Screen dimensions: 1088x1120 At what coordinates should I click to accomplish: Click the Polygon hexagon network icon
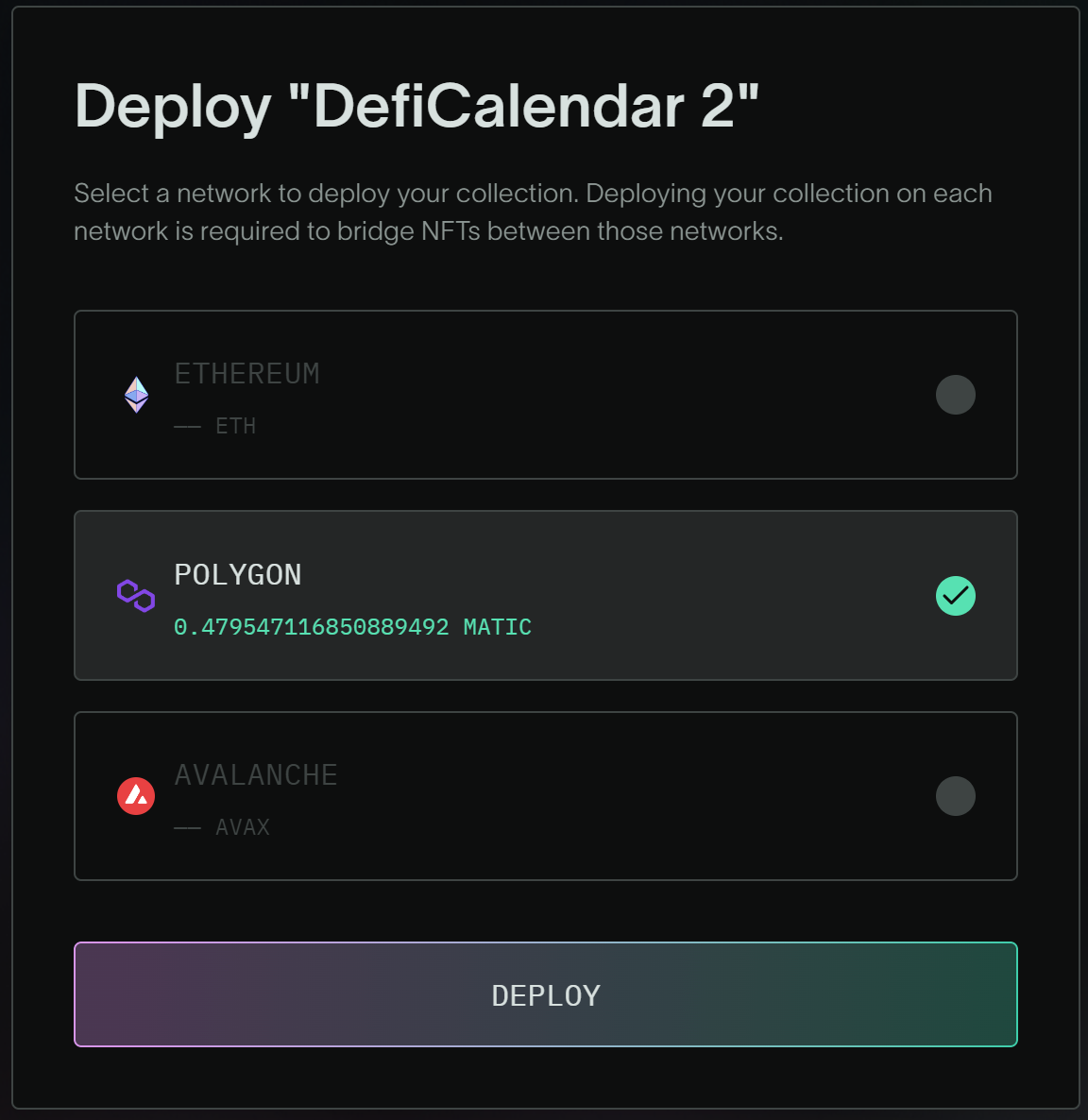(136, 596)
